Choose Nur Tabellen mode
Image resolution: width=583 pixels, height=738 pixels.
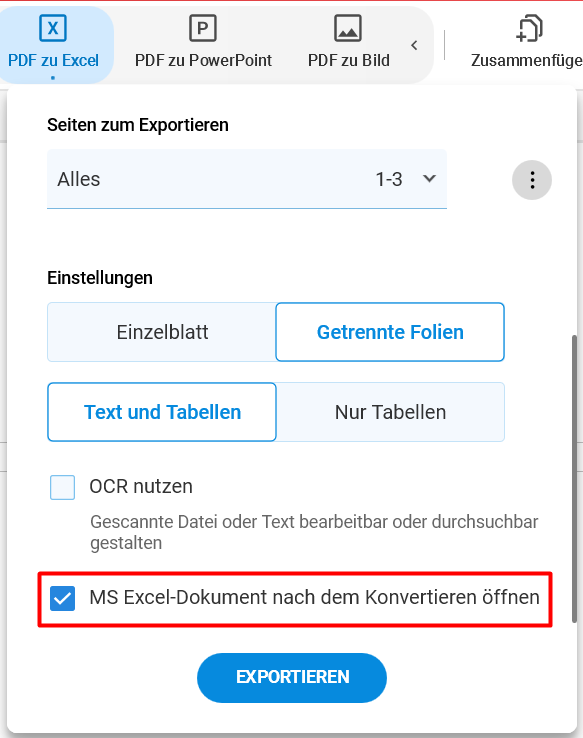[390, 412]
